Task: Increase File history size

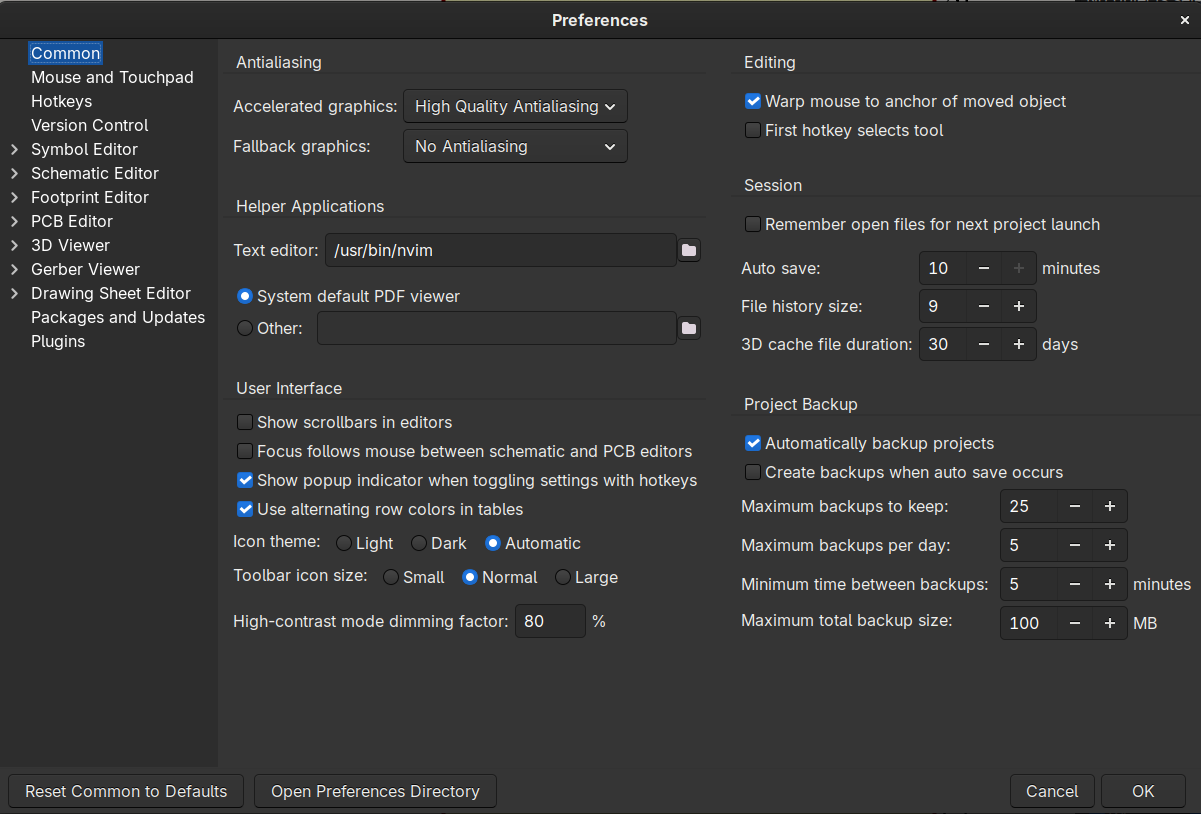Action: [1019, 306]
